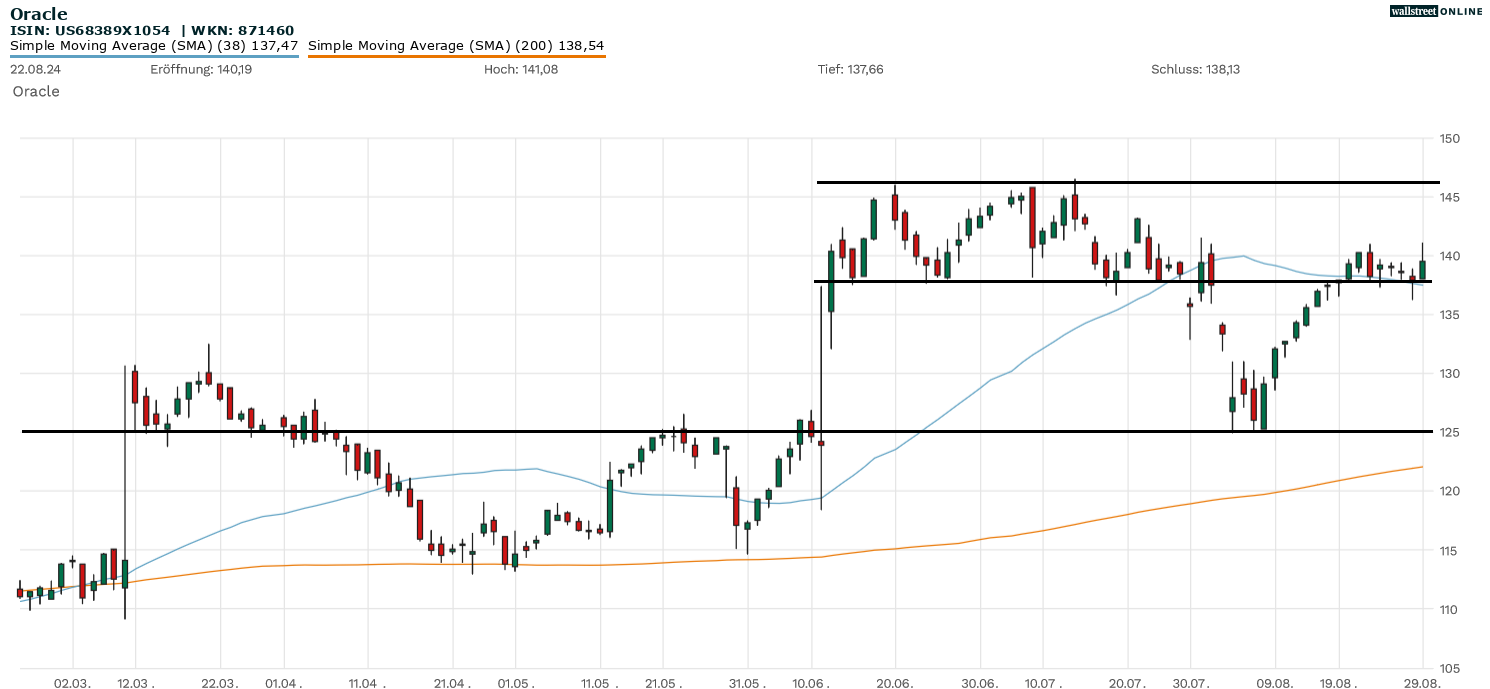The height and width of the screenshot is (689, 1490).
Task: Click the 22.03. date axis label
Action: click(x=220, y=682)
